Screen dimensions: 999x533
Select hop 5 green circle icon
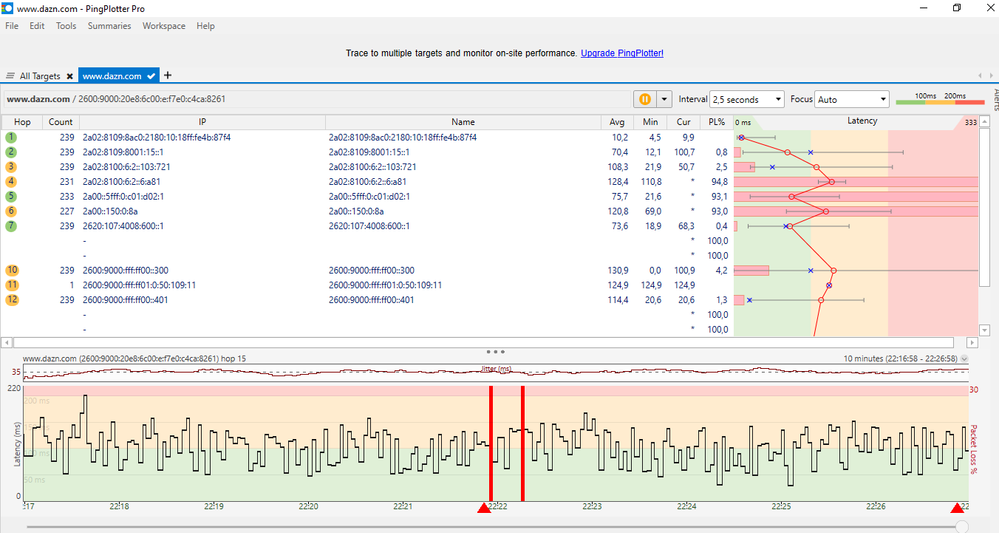(x=11, y=196)
